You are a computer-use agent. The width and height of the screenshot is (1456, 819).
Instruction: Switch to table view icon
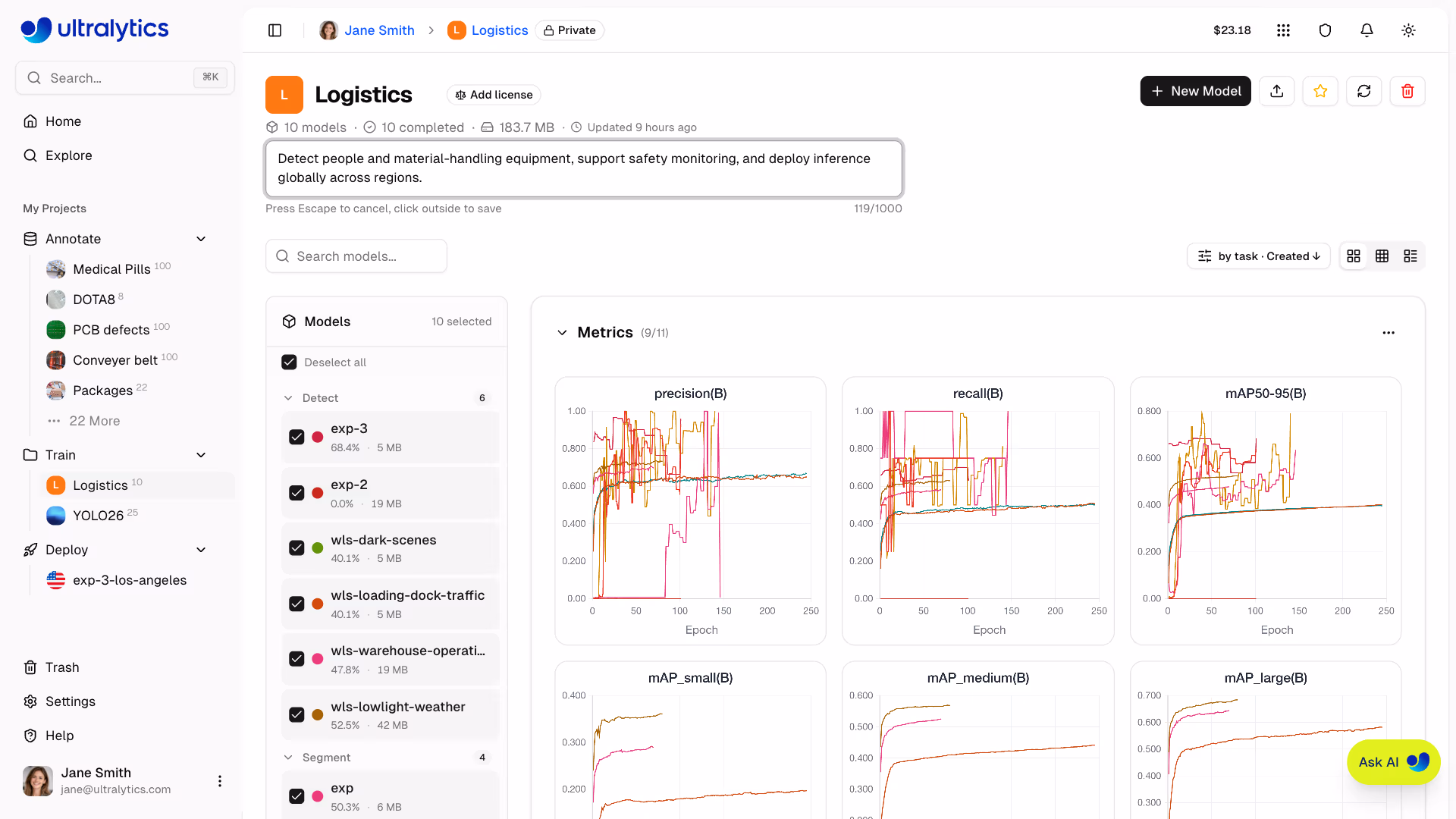tap(1382, 256)
